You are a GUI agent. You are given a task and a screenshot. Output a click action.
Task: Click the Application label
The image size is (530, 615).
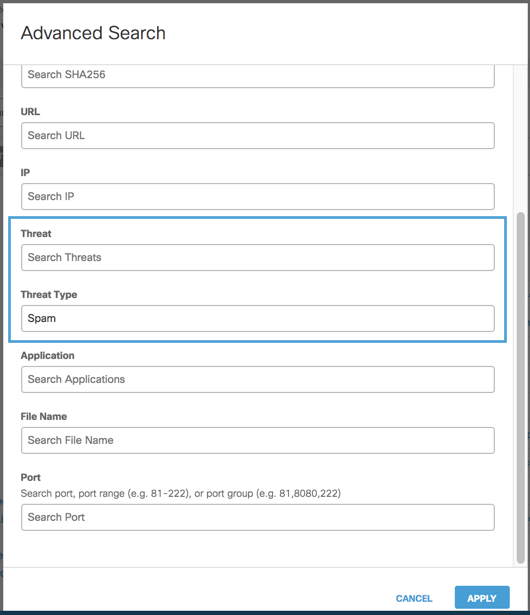click(47, 356)
